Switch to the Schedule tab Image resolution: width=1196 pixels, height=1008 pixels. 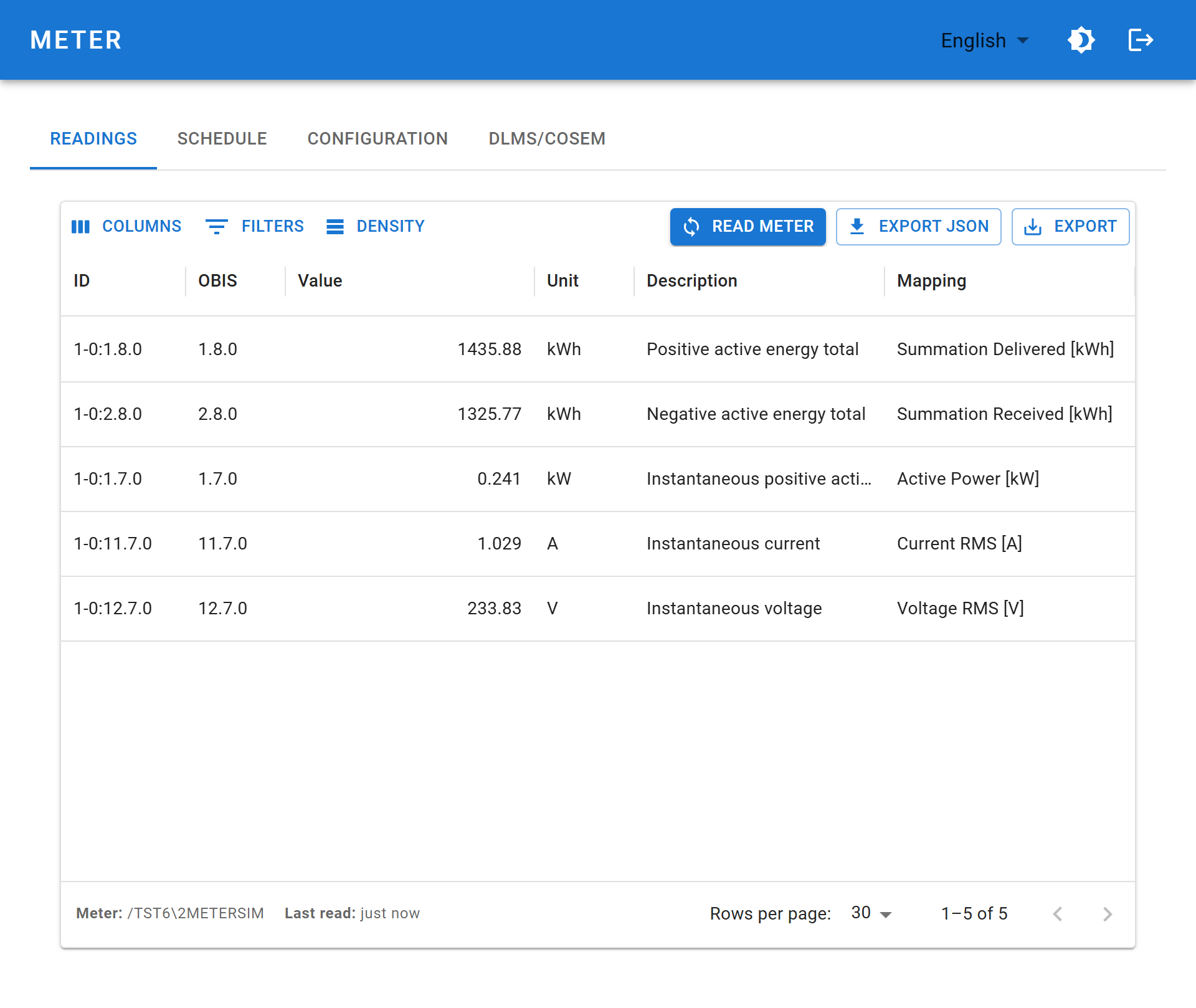(x=222, y=138)
